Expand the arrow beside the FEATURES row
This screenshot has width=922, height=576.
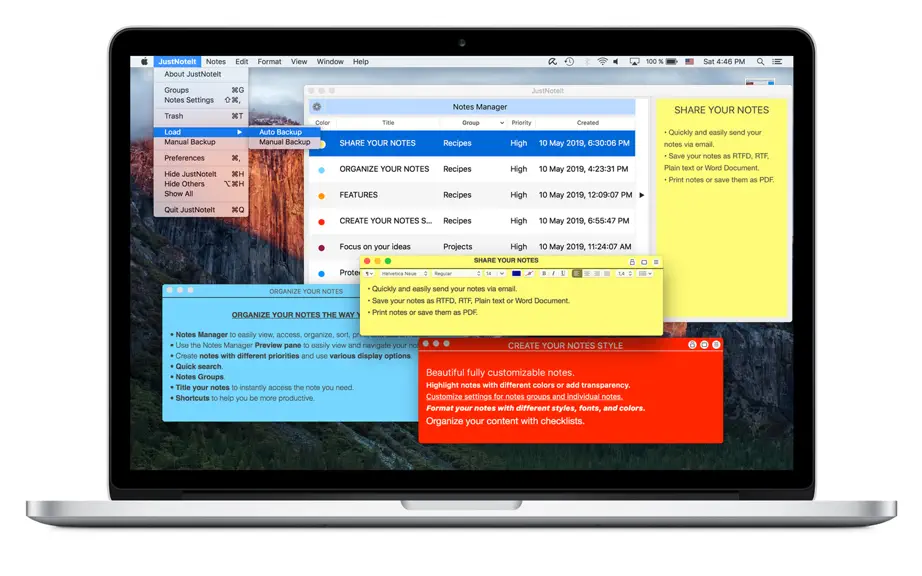tap(642, 195)
